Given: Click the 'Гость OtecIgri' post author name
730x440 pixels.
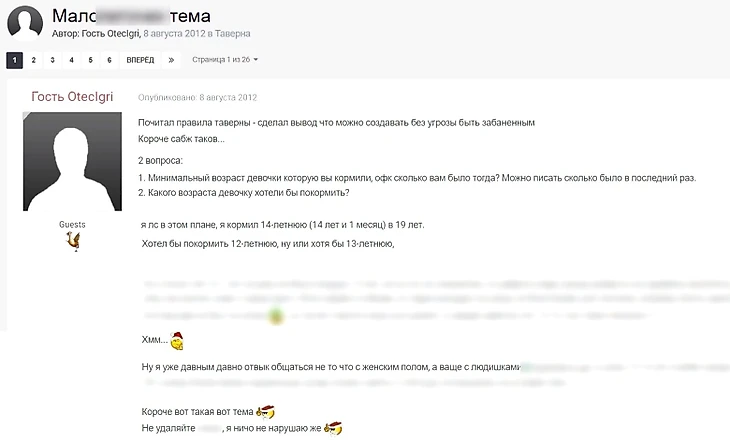Looking at the screenshot, I should click(72, 96).
